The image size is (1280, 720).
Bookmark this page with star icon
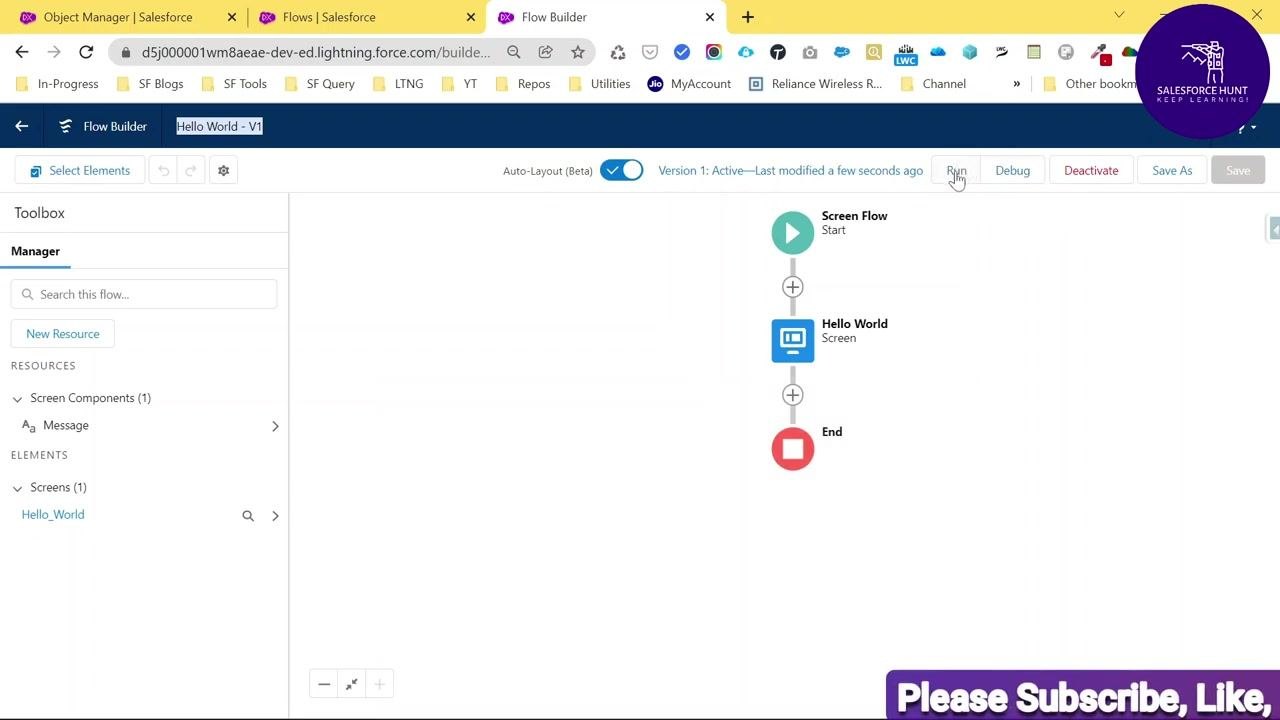point(577,52)
